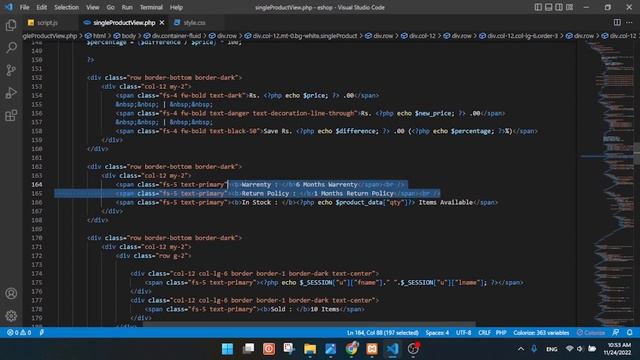Open the Accounts menu icon
This screenshot has height=360, width=640.
(x=11, y=293)
